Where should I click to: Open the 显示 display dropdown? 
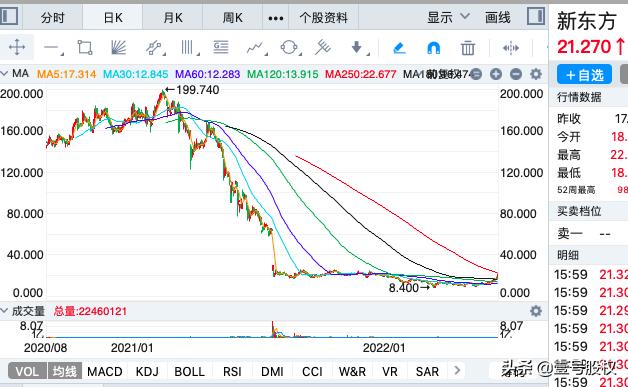tap(448, 17)
